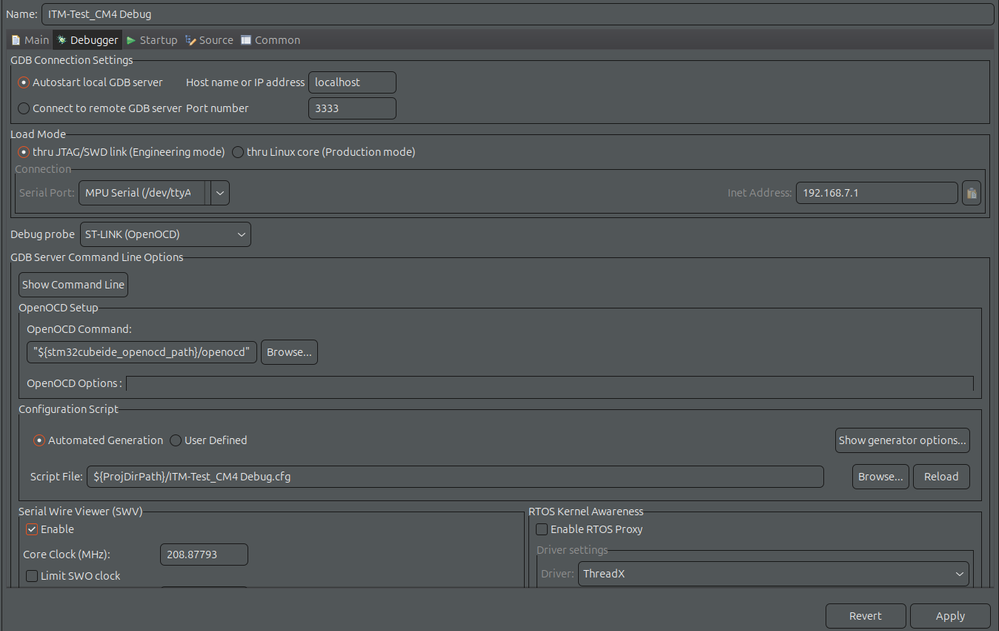Open Show generator options dialog

click(x=901, y=440)
